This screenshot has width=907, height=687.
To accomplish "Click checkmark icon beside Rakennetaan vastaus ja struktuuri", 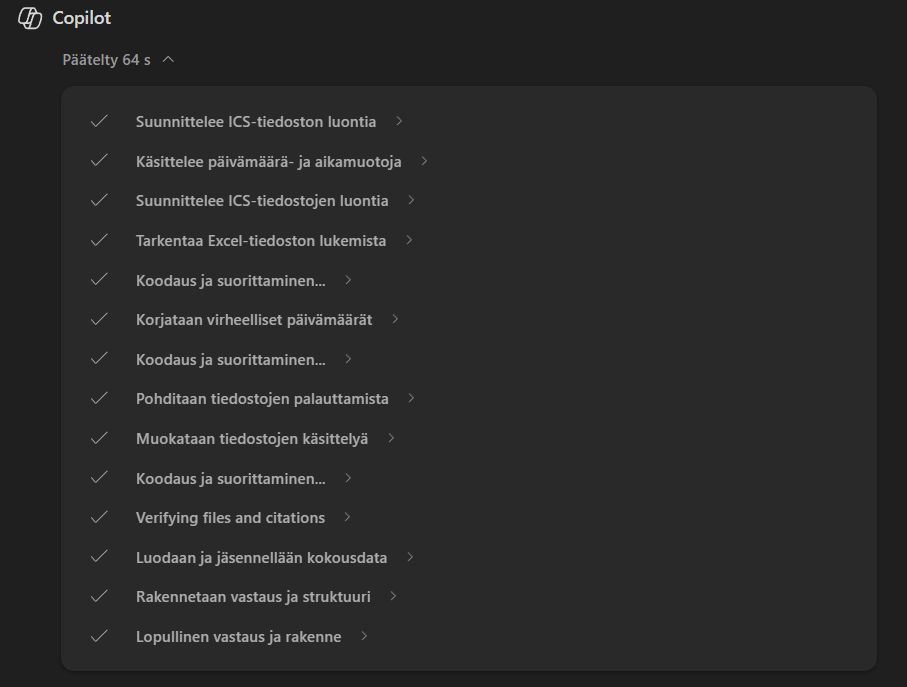I will point(99,596).
